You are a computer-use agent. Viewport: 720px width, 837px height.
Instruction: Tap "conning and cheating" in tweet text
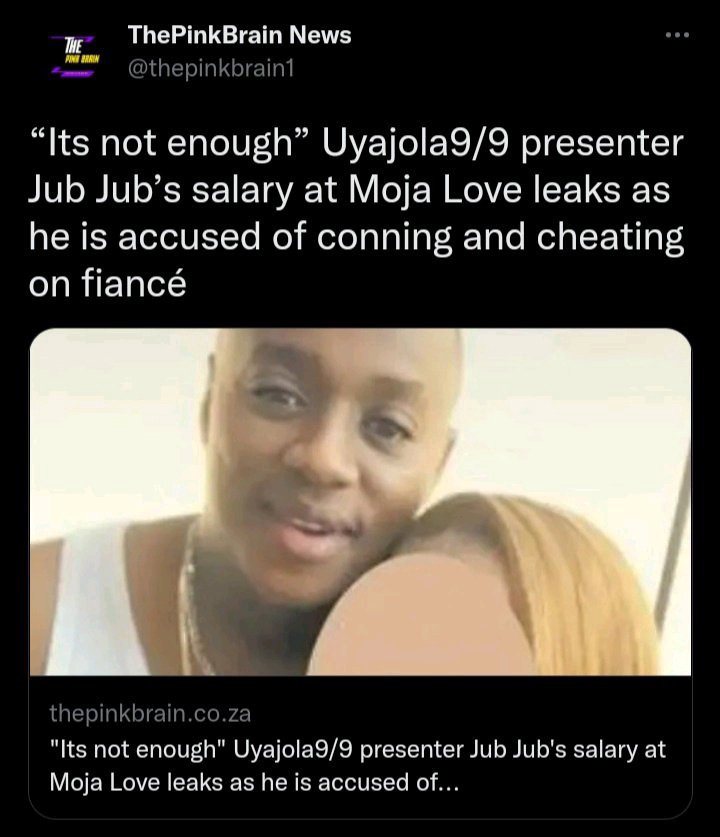tap(500, 238)
